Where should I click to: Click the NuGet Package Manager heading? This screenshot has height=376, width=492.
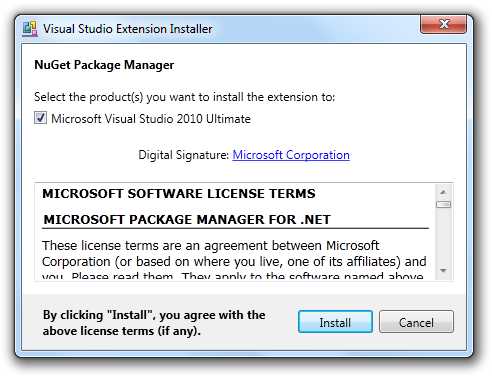104,65
